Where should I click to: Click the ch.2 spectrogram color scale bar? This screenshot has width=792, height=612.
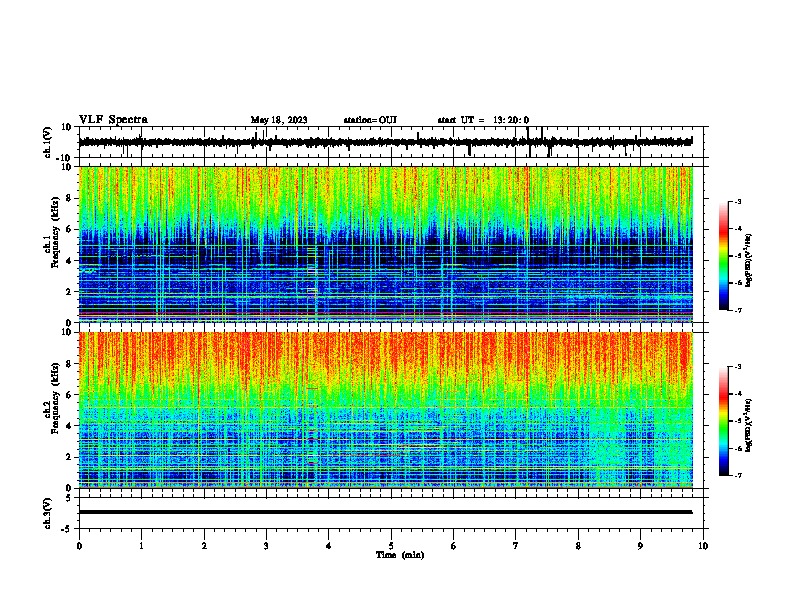pyautogui.click(x=724, y=421)
